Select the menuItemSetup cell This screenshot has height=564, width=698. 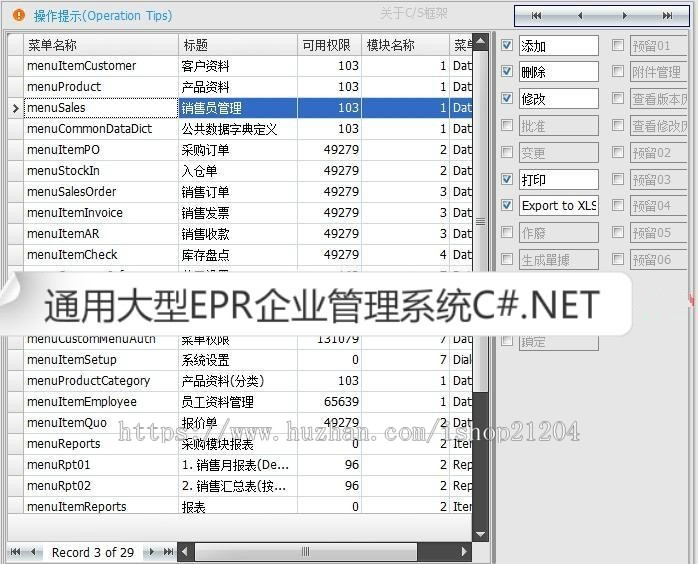pos(101,360)
